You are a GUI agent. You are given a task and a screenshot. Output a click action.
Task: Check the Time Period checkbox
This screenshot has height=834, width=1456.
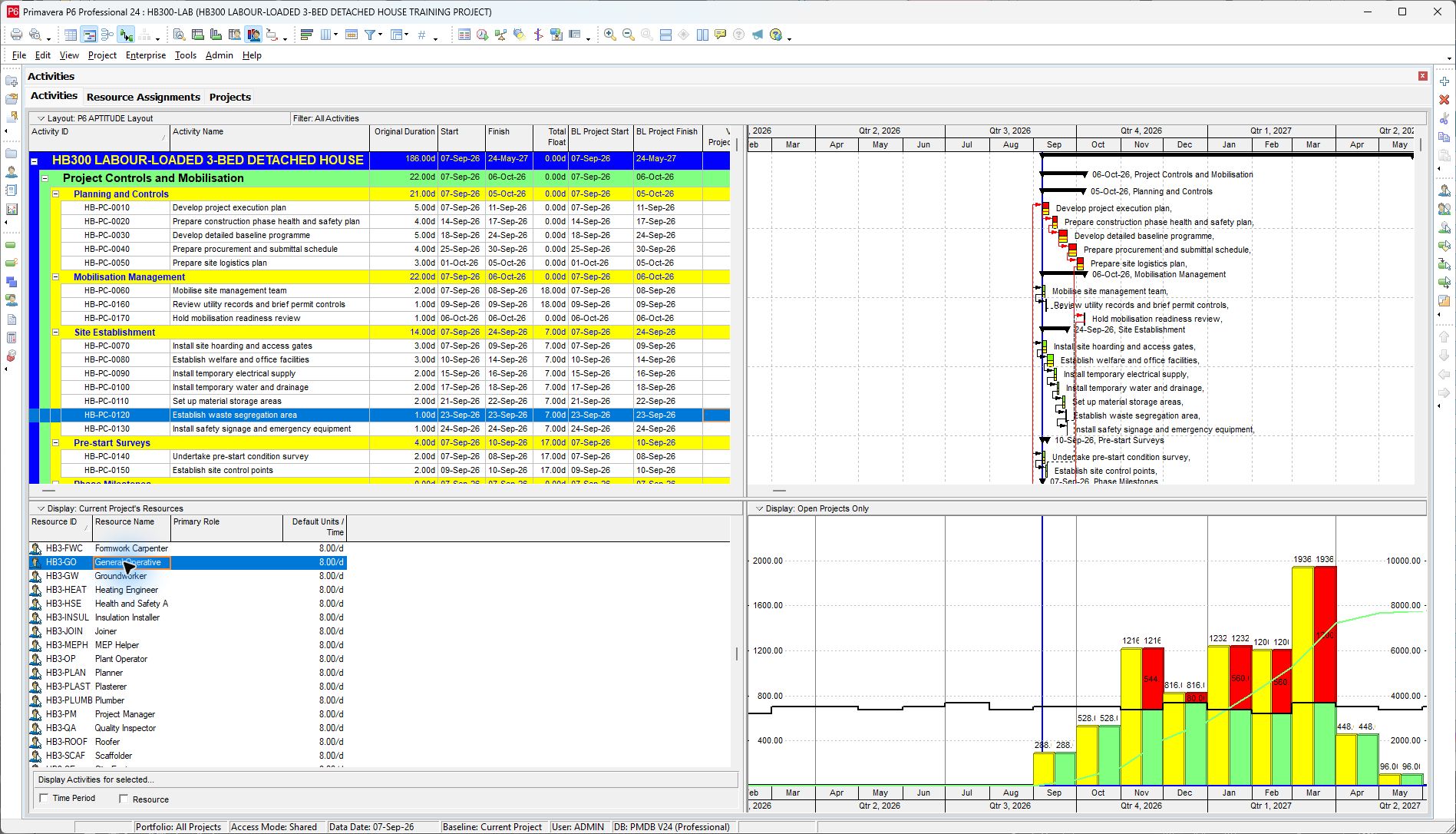[x=44, y=798]
